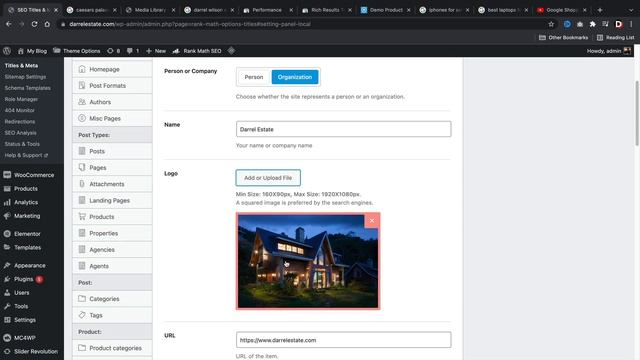
Task: Open the Tags settings tab
Action: [x=112, y=315]
